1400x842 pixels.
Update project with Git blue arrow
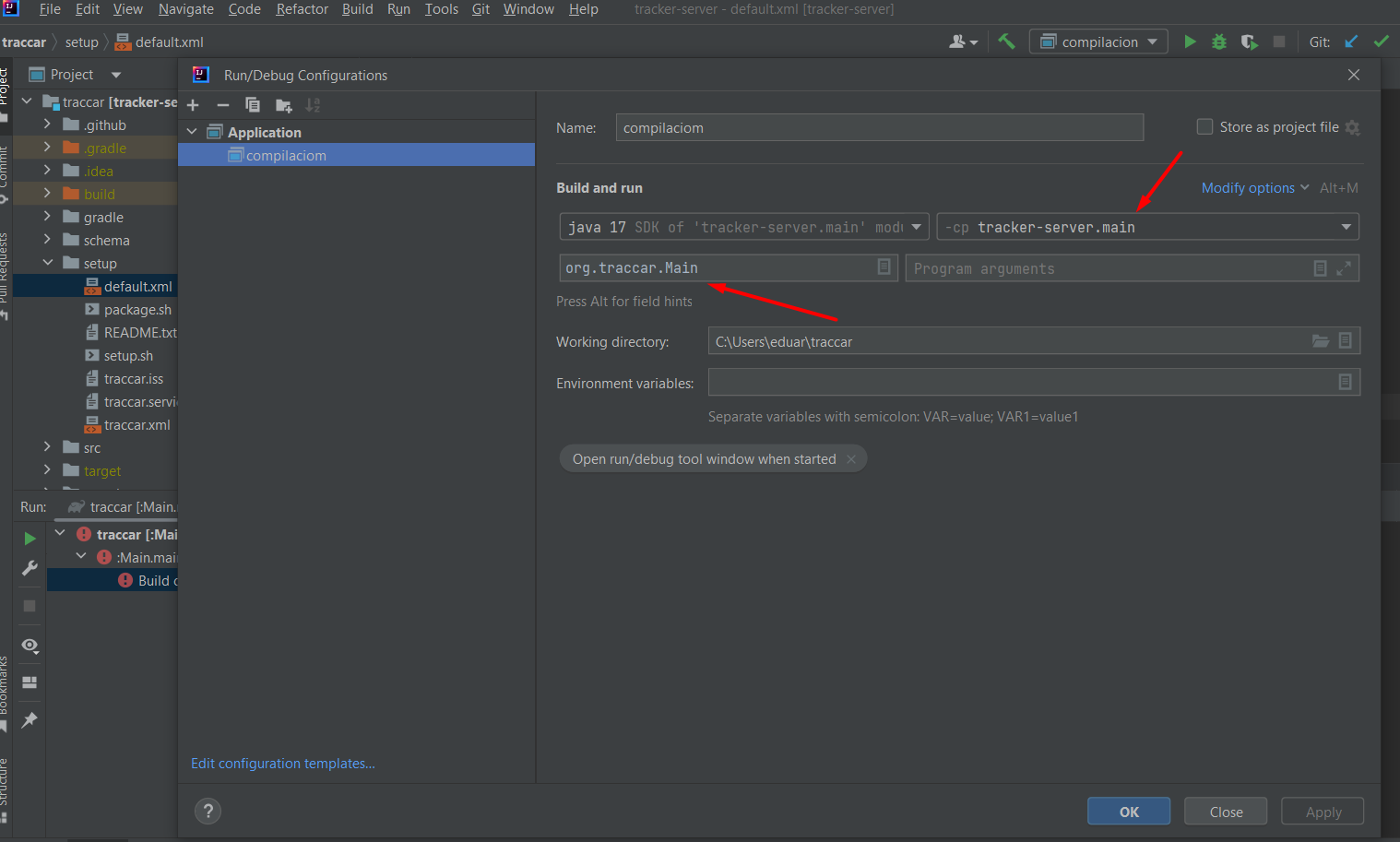tap(1351, 42)
